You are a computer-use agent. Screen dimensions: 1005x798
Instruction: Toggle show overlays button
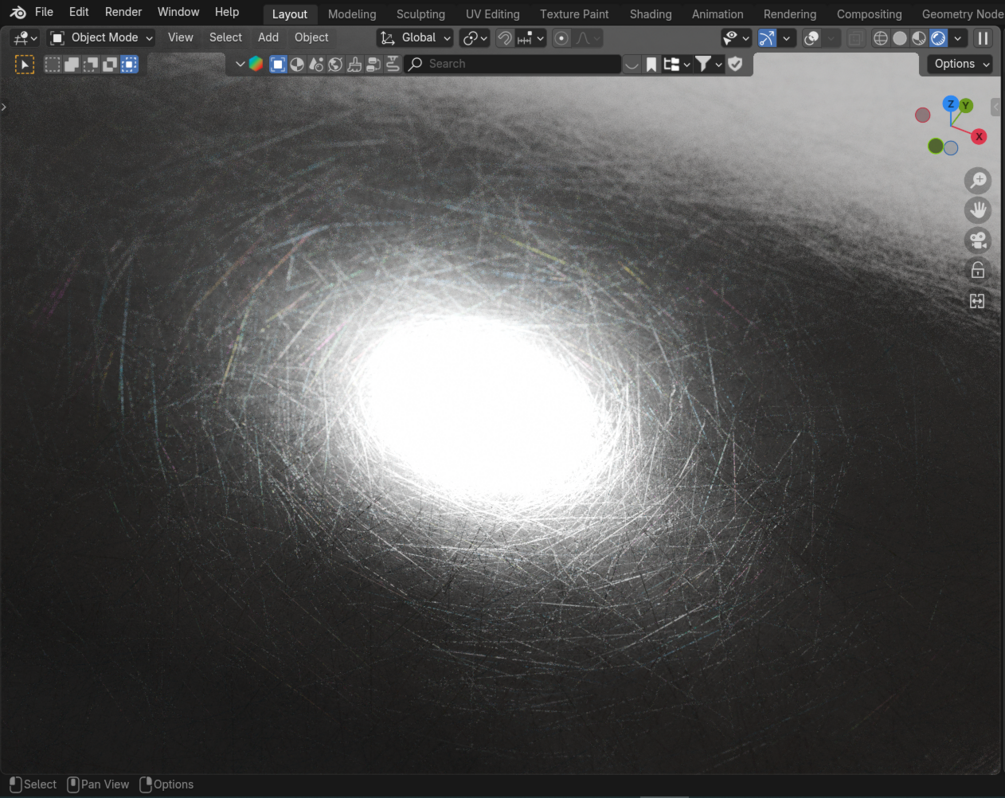[x=811, y=38]
